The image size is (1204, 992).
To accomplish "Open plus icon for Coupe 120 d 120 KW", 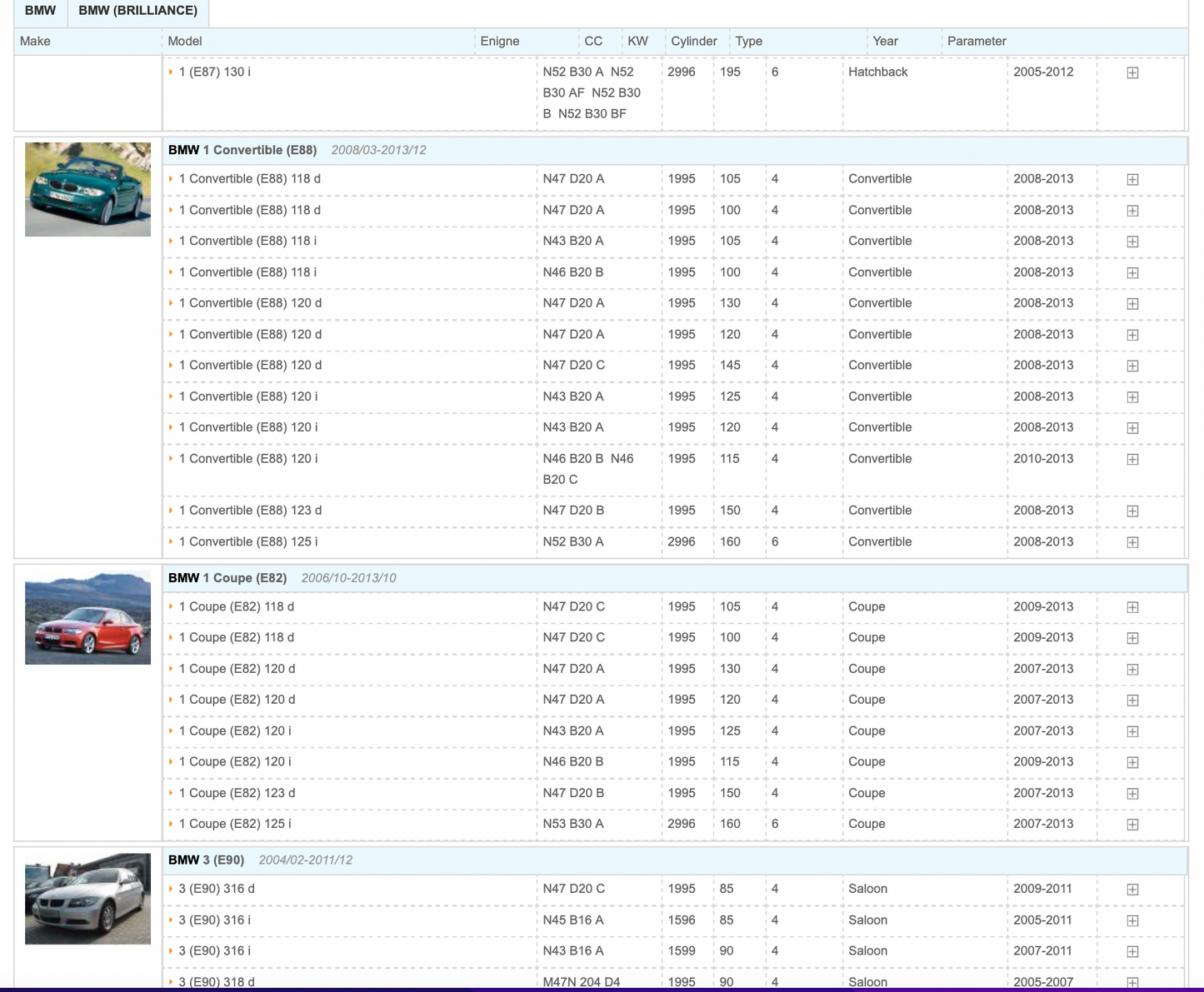I will tap(1132, 700).
